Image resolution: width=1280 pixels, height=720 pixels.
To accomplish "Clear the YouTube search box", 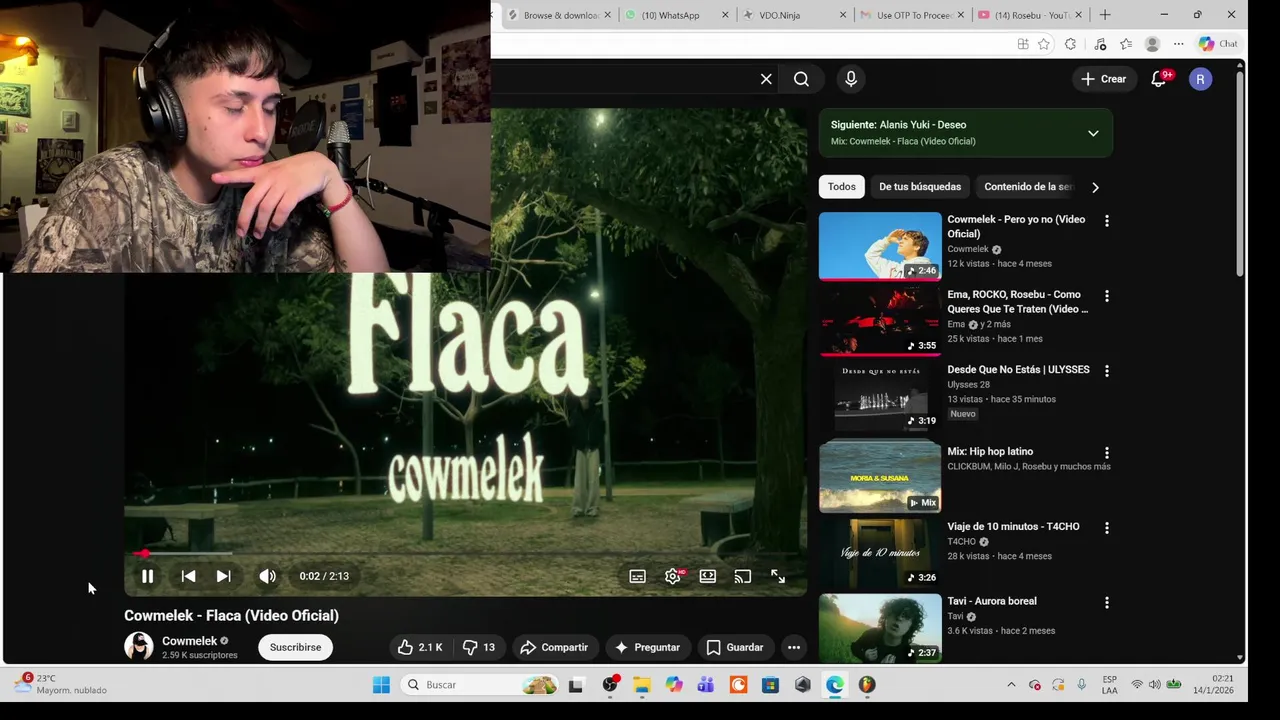I will (x=766, y=79).
